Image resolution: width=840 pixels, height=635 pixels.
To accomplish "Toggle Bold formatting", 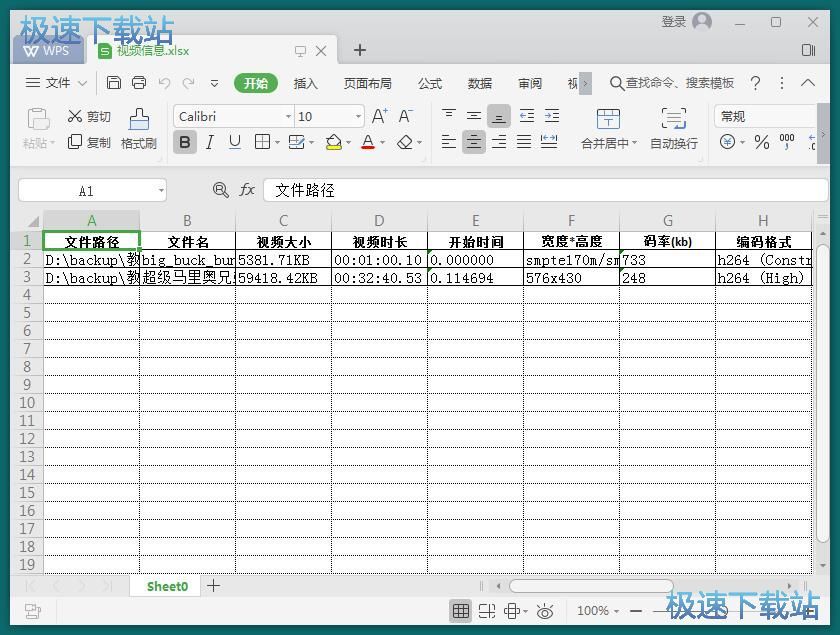I will pyautogui.click(x=185, y=142).
